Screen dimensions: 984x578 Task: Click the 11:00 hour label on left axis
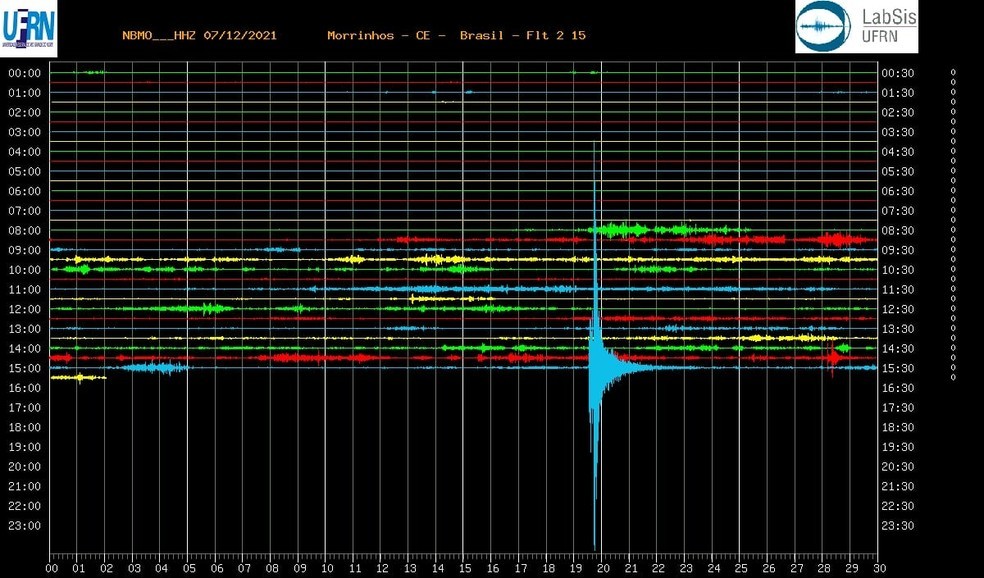(x=24, y=289)
